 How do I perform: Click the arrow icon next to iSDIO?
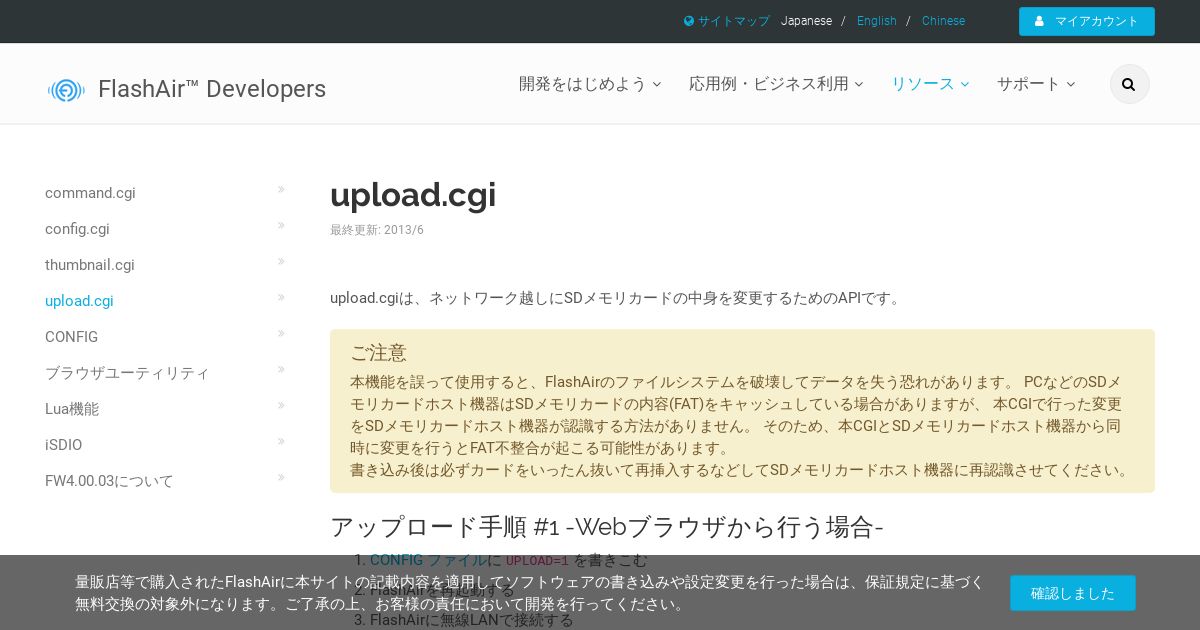tap(281, 441)
